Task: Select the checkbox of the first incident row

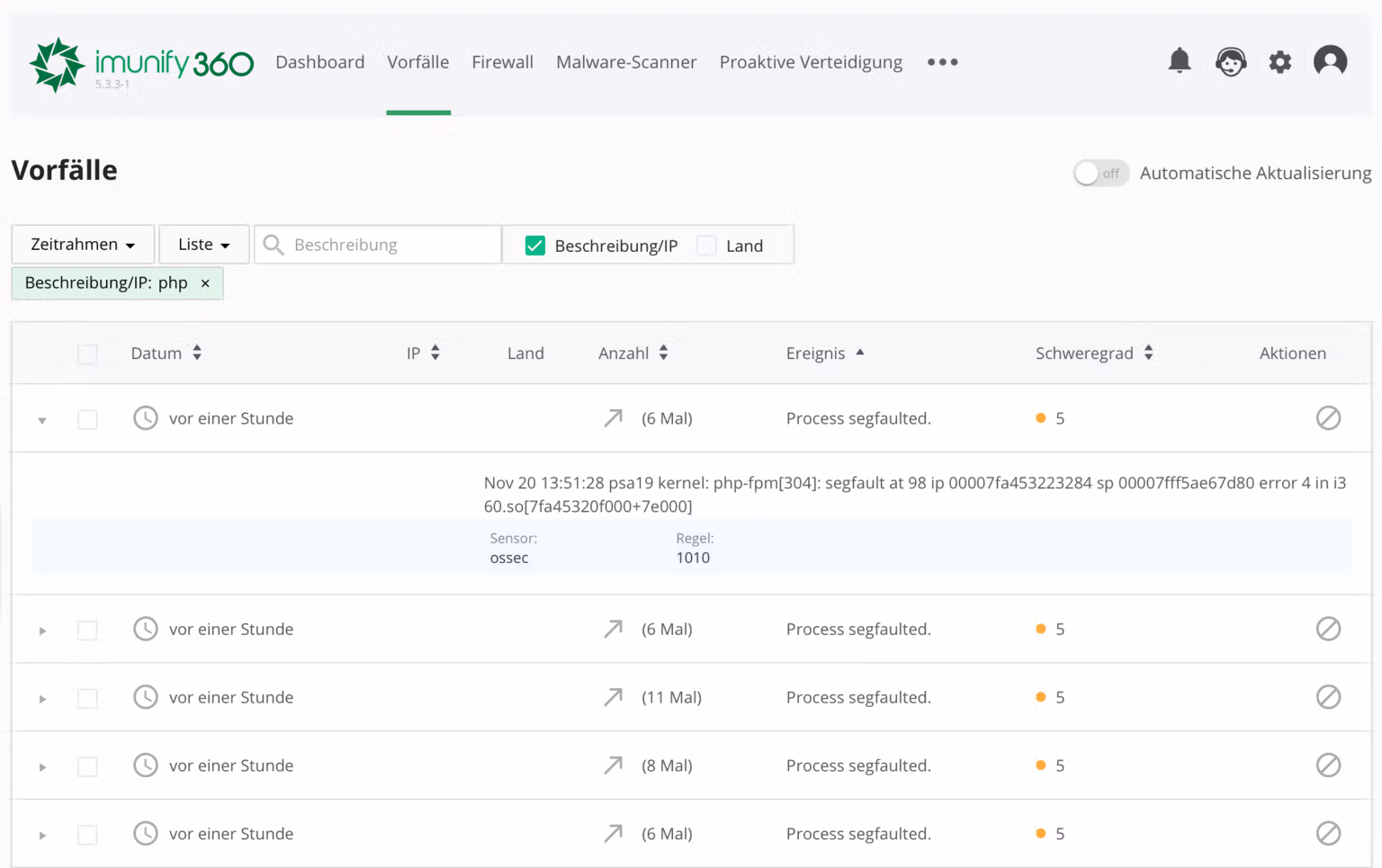Action: point(86,418)
